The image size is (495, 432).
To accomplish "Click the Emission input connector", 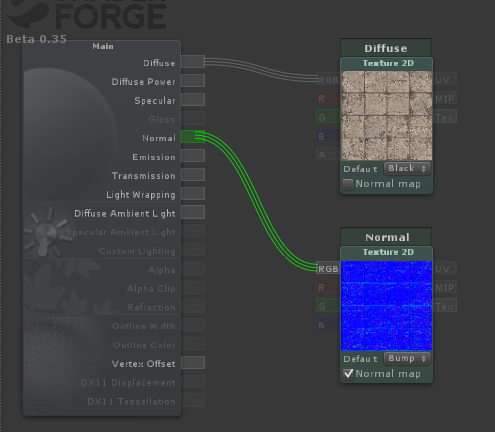I will point(193,156).
